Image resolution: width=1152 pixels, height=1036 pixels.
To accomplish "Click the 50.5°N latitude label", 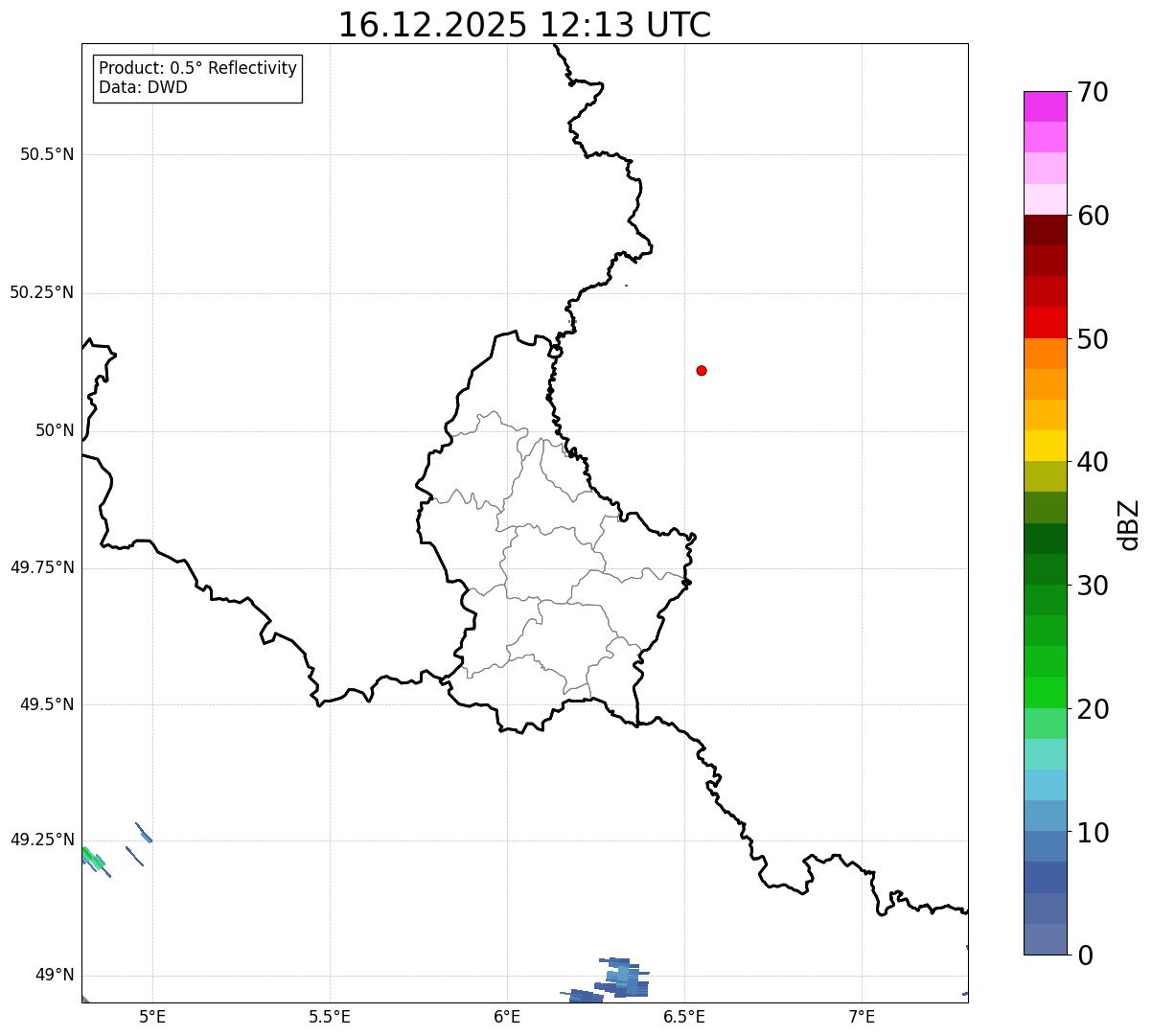I will pyautogui.click(x=47, y=154).
